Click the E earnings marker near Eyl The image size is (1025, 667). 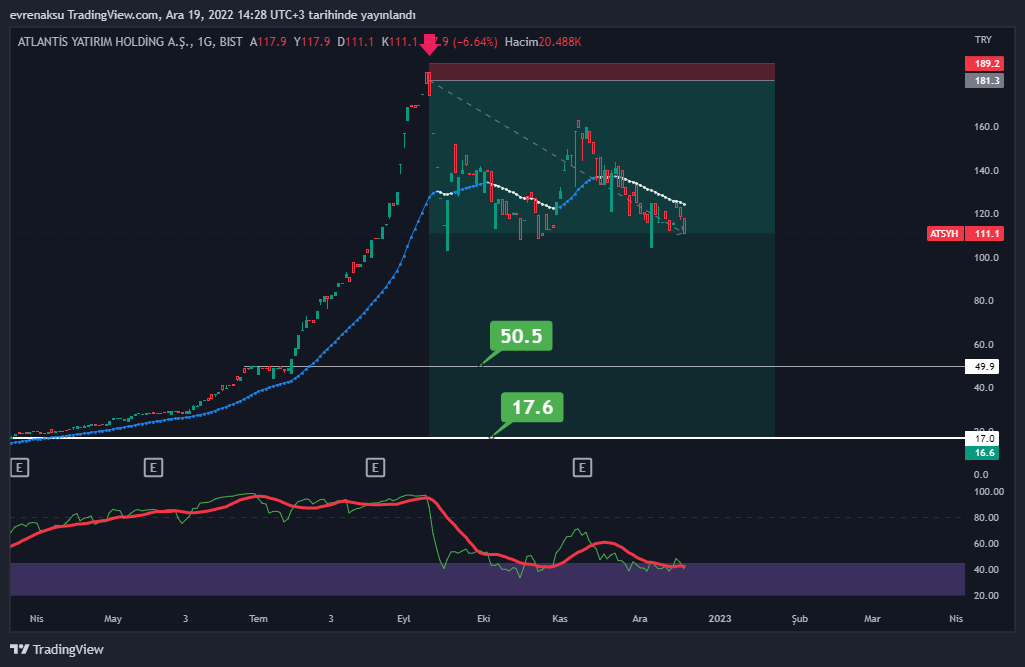[375, 468]
